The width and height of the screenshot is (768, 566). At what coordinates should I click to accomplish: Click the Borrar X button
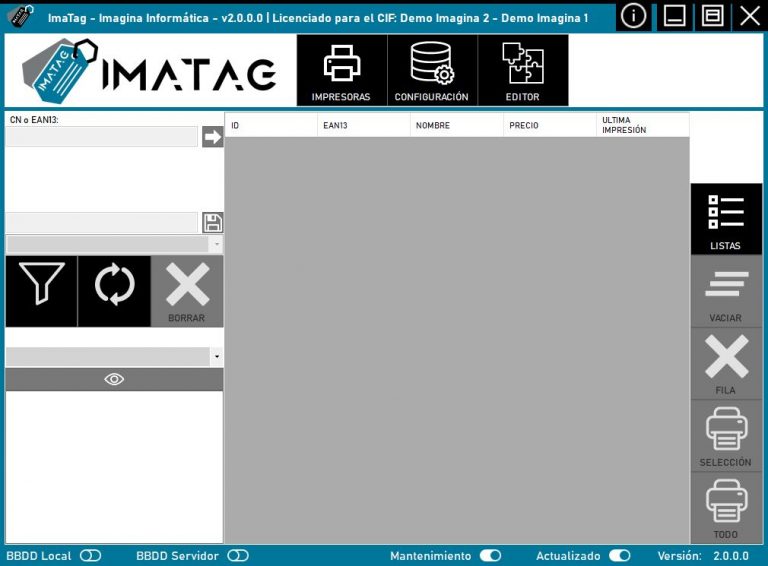187,291
